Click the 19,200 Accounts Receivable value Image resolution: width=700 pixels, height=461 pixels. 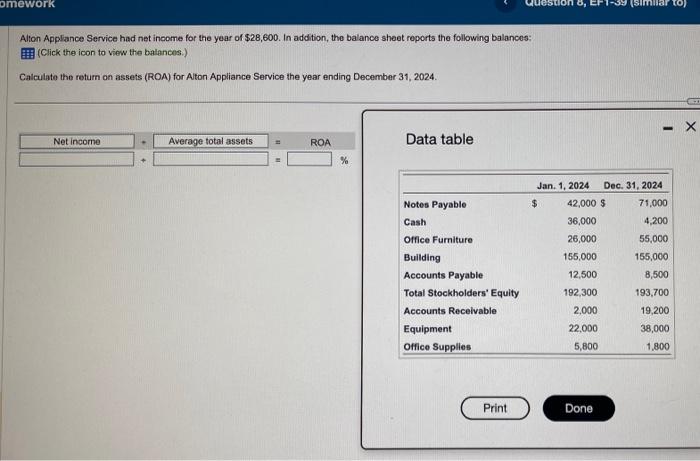(x=655, y=311)
